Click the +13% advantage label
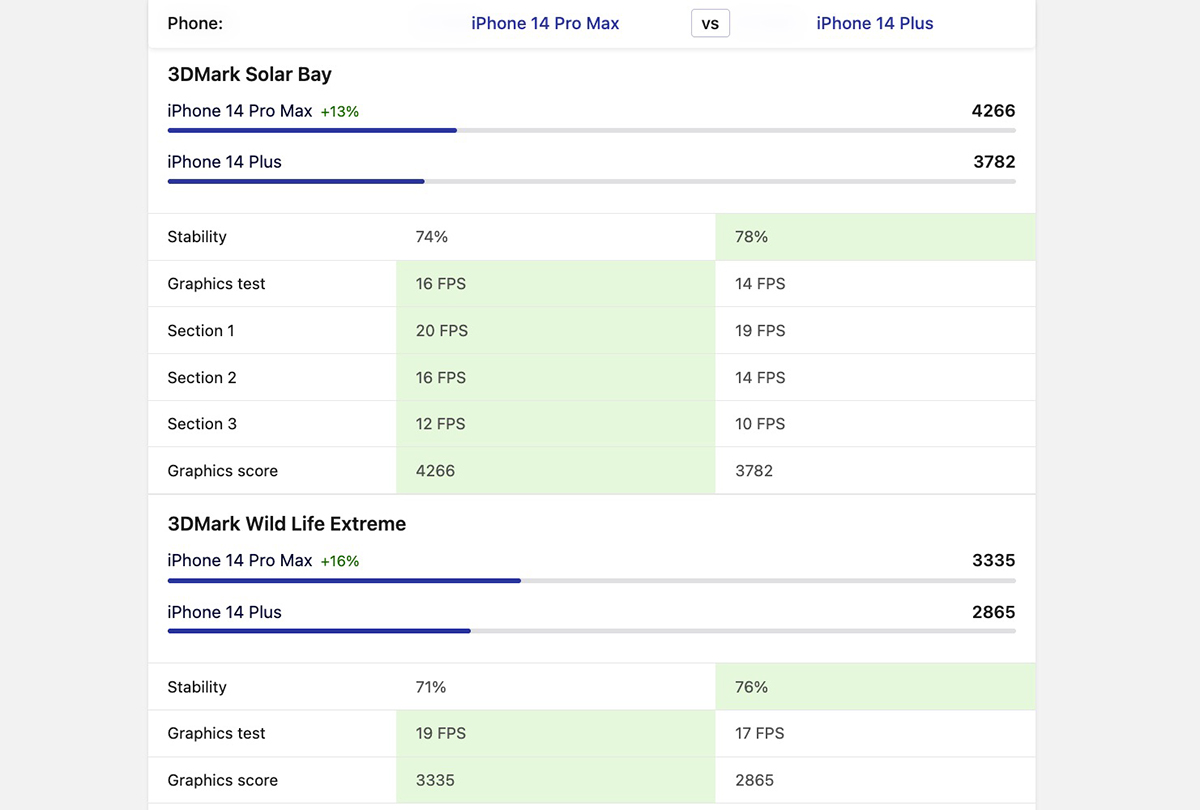This screenshot has height=810, width=1200. (x=340, y=112)
